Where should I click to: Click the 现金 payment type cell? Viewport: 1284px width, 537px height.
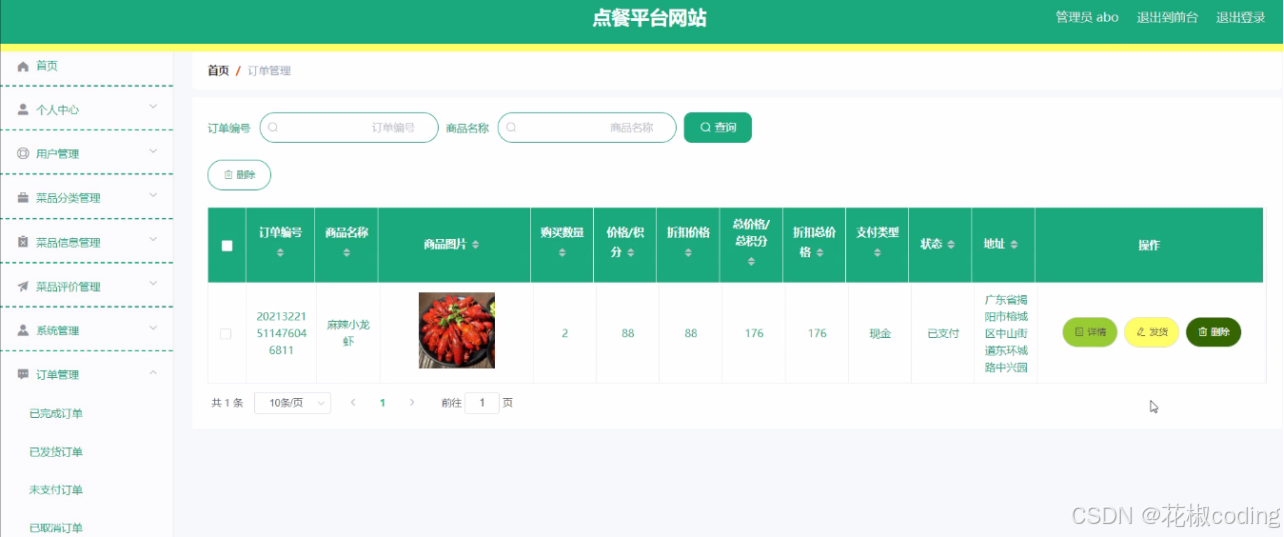coord(880,334)
